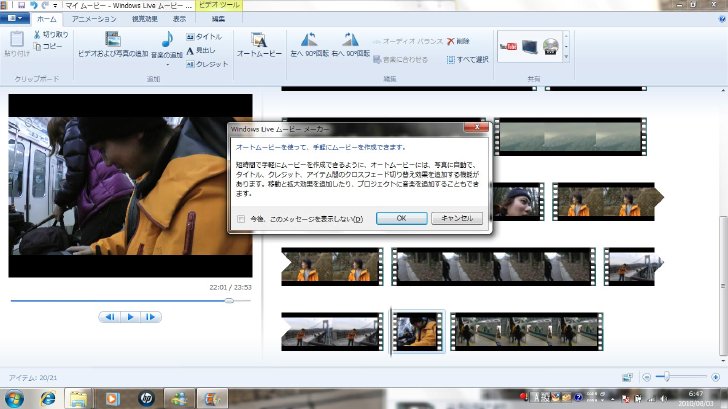The image size is (728, 409).
Task: Zoom in the timeline with plus
Action: (x=715, y=377)
